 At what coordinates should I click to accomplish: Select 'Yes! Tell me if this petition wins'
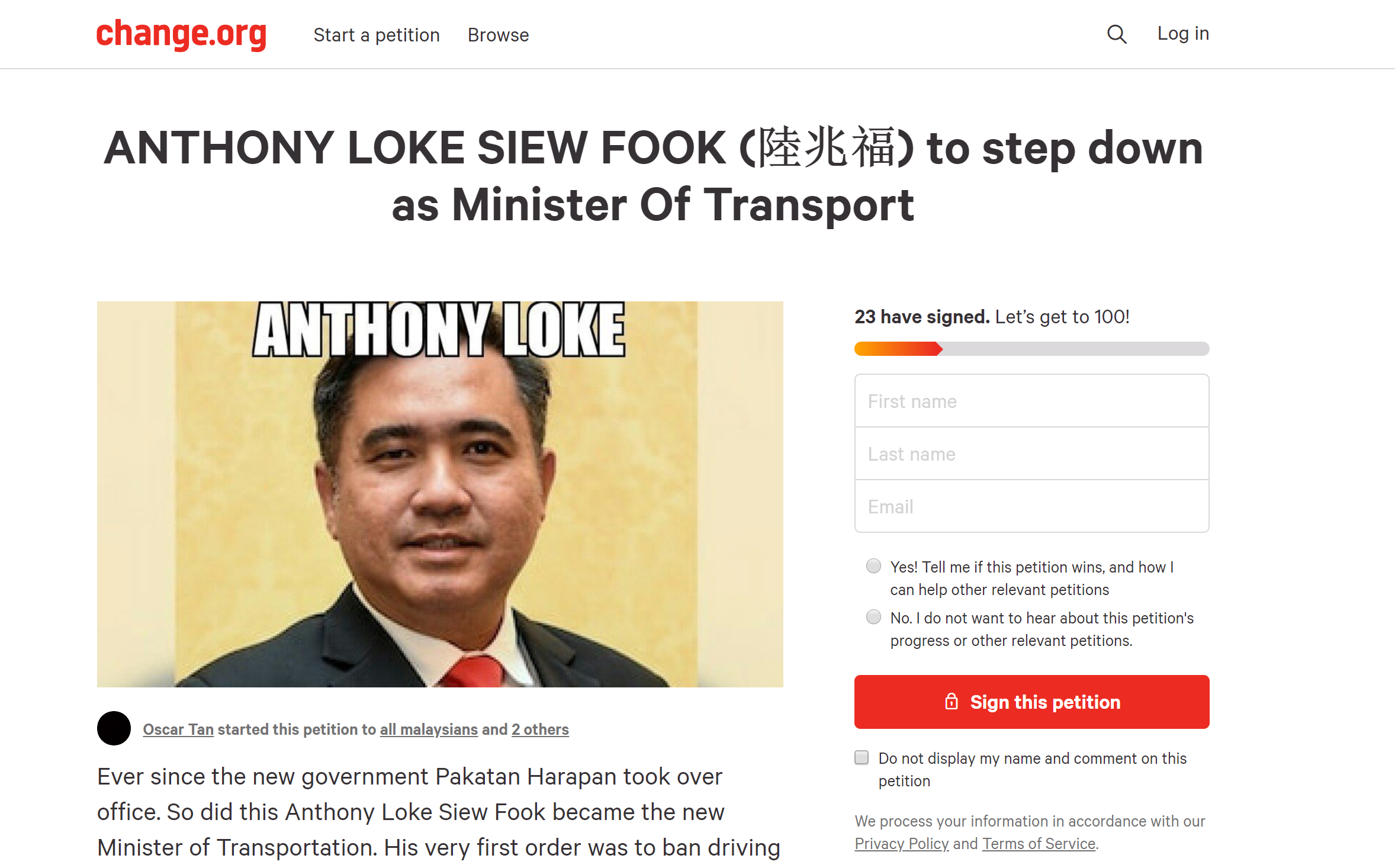(873, 566)
